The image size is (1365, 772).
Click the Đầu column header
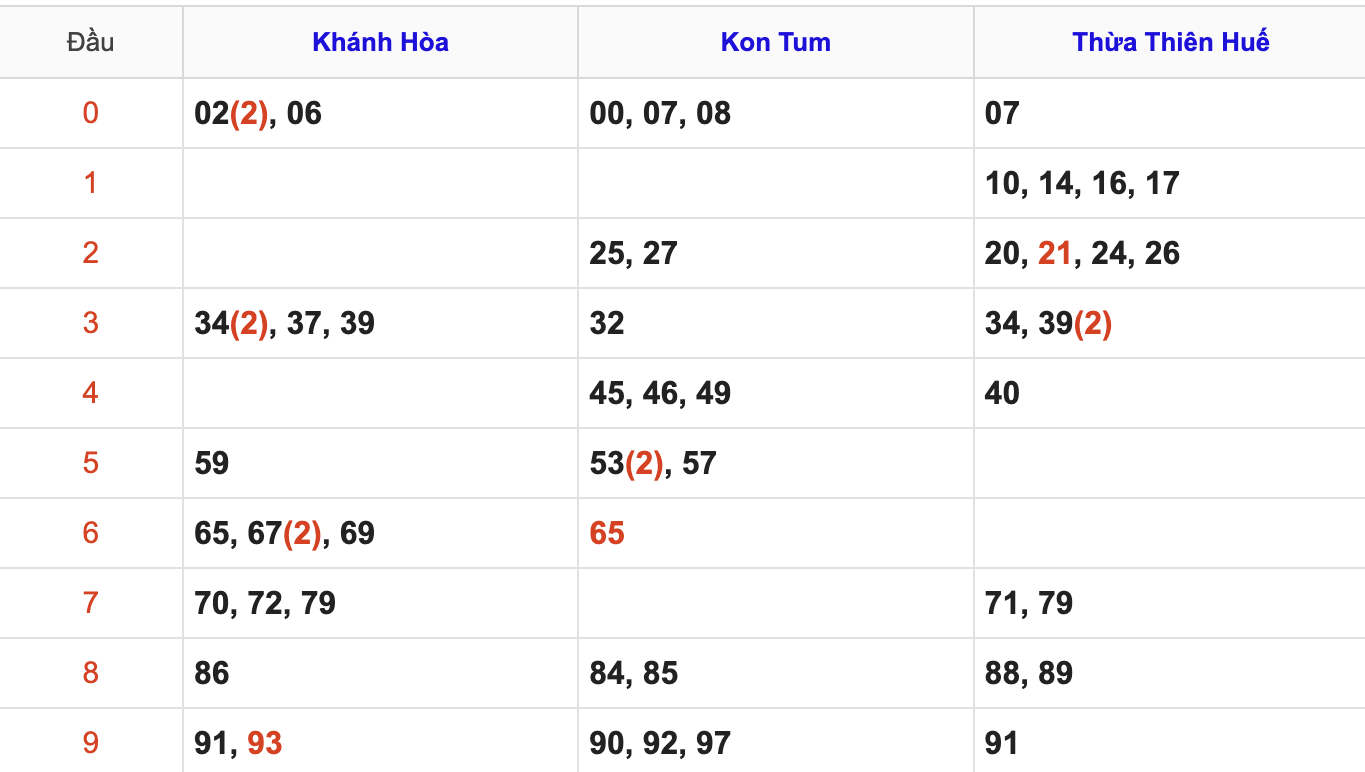pyautogui.click(x=90, y=42)
